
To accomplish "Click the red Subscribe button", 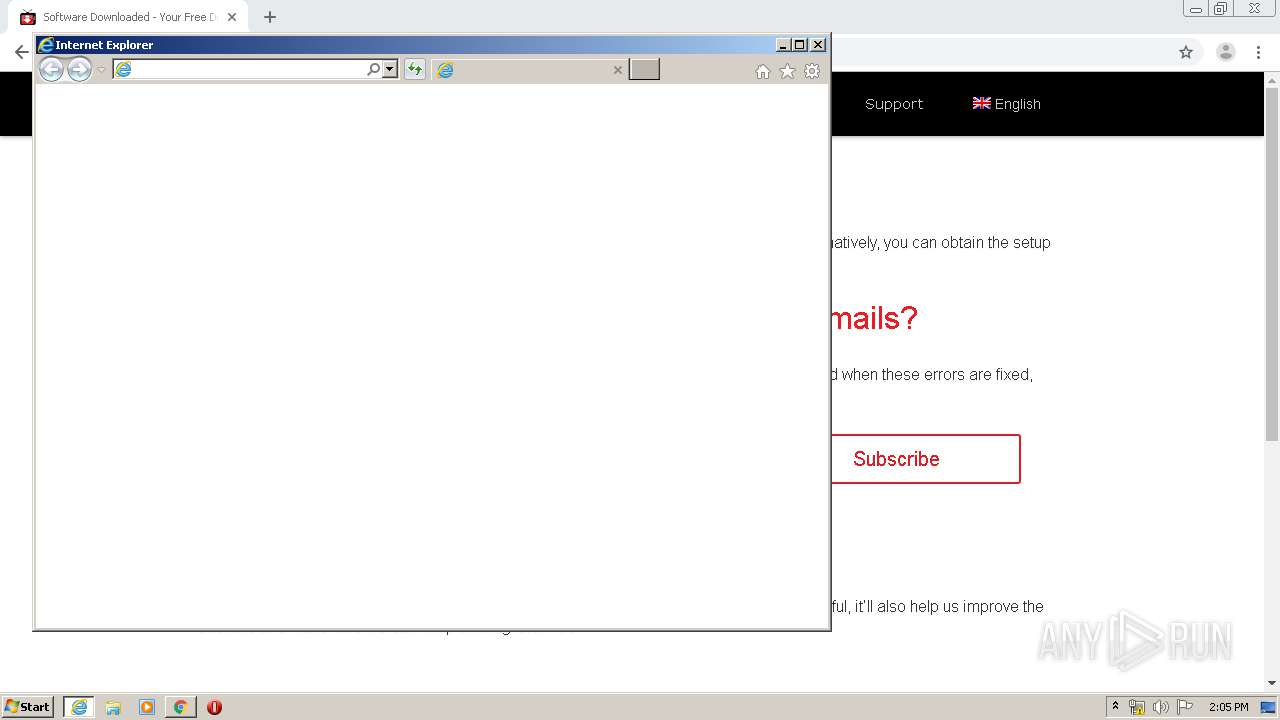I will 926,459.
